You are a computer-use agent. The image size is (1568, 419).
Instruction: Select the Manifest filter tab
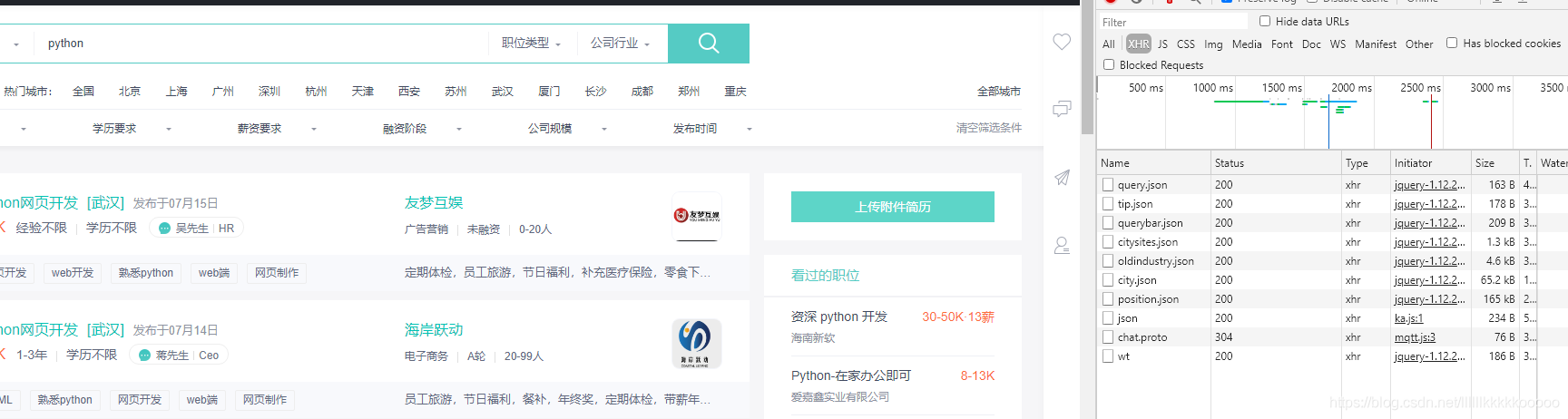[x=1376, y=44]
